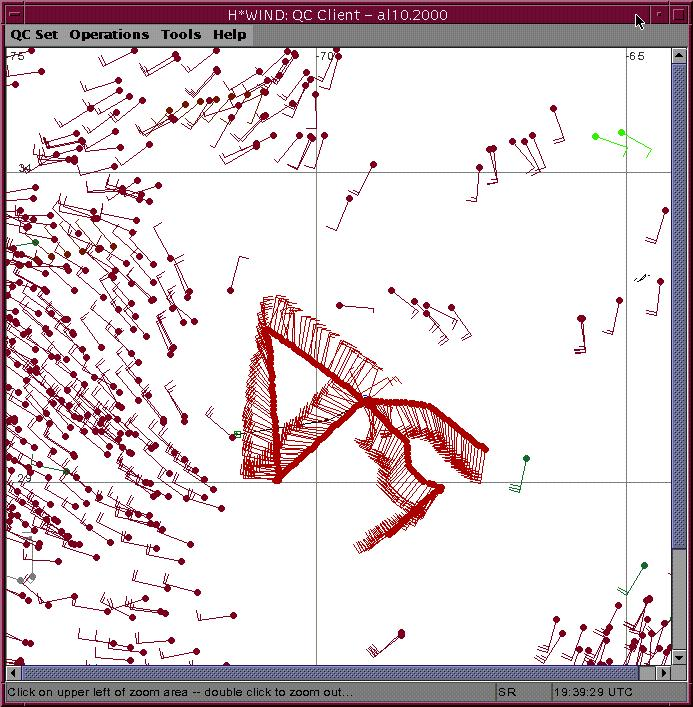
Task: Open the QC Set menu
Action: pos(34,34)
